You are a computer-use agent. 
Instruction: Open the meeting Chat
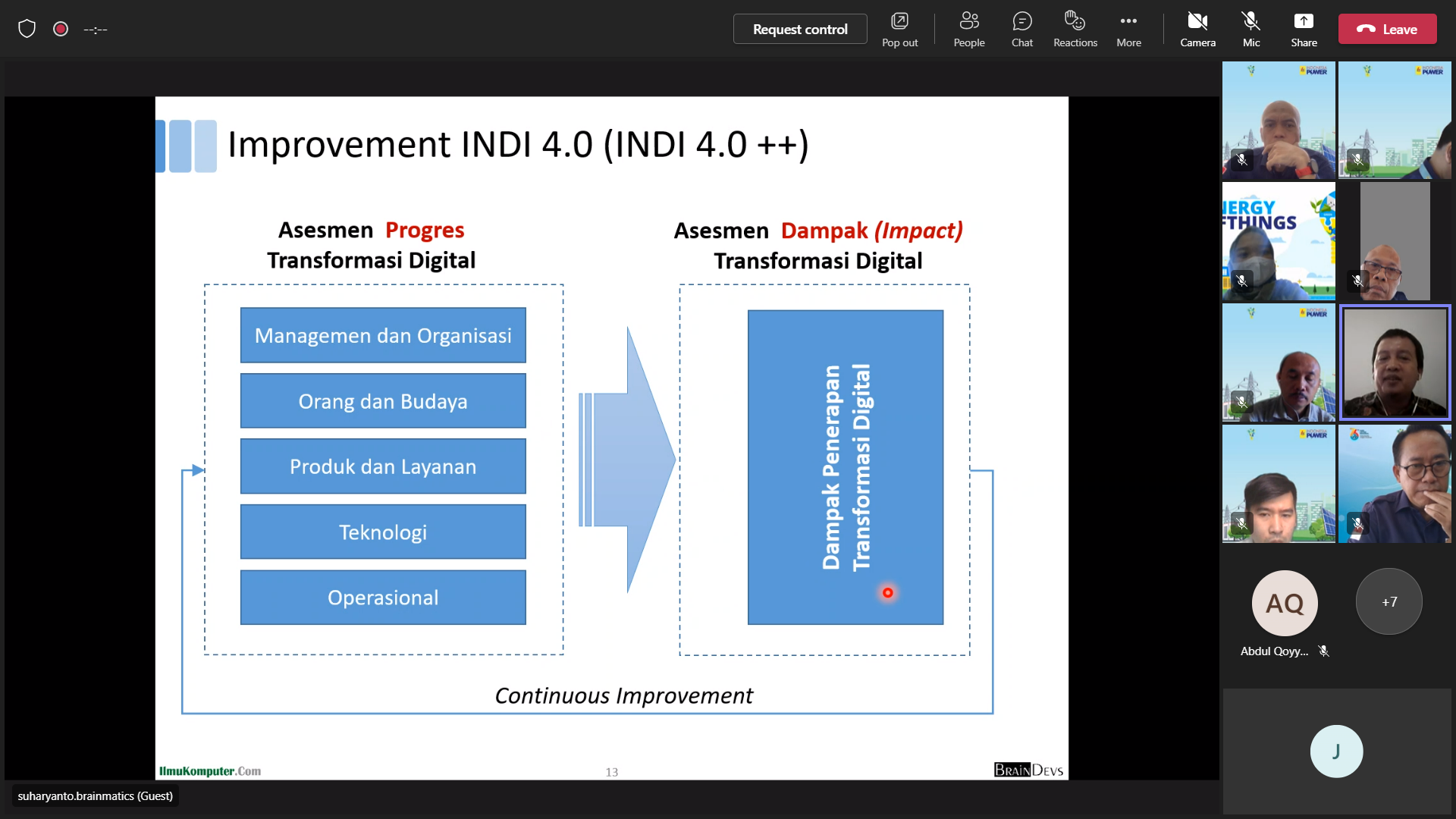[1021, 29]
